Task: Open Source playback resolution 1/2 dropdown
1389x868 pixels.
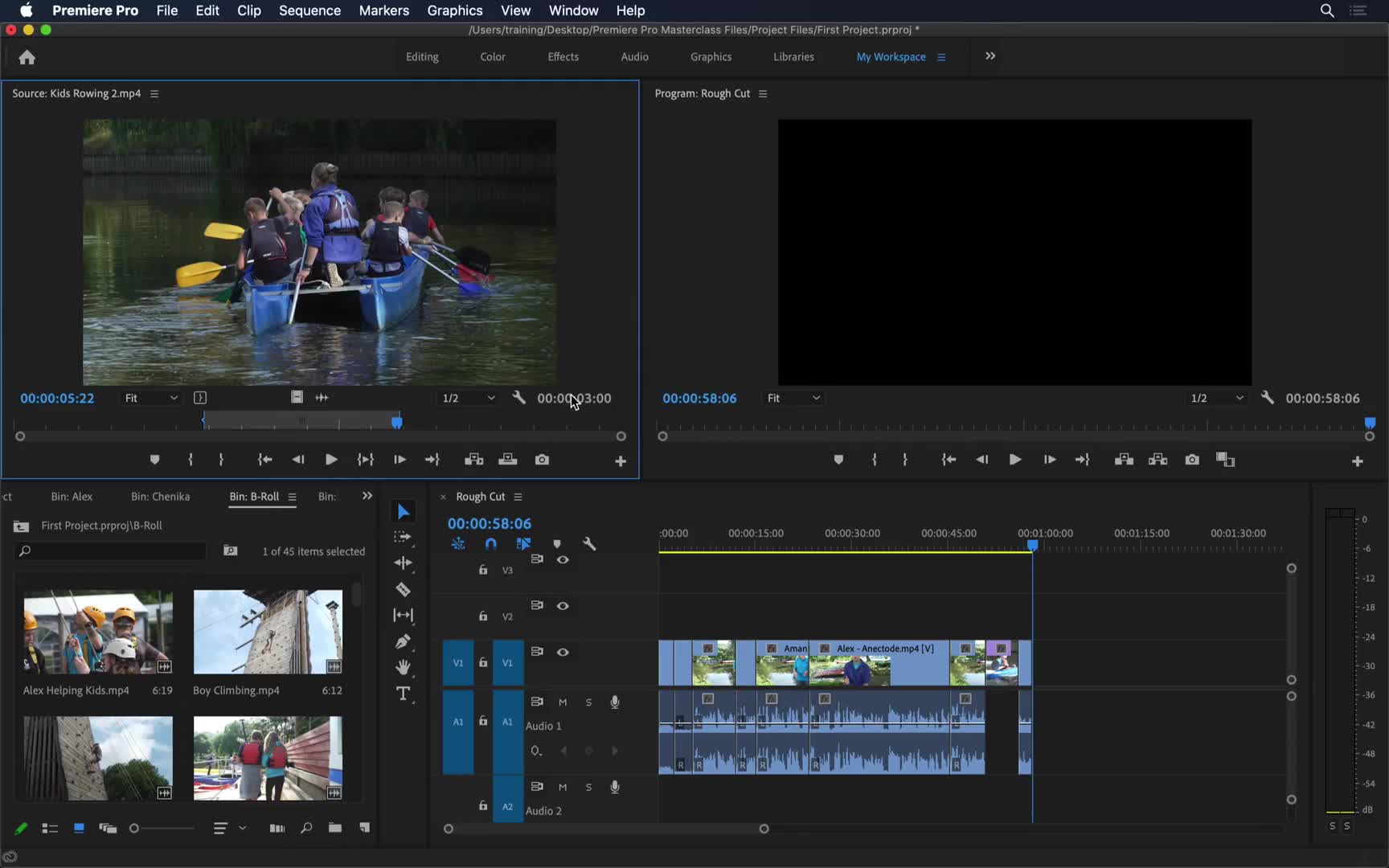Action: 469,398
